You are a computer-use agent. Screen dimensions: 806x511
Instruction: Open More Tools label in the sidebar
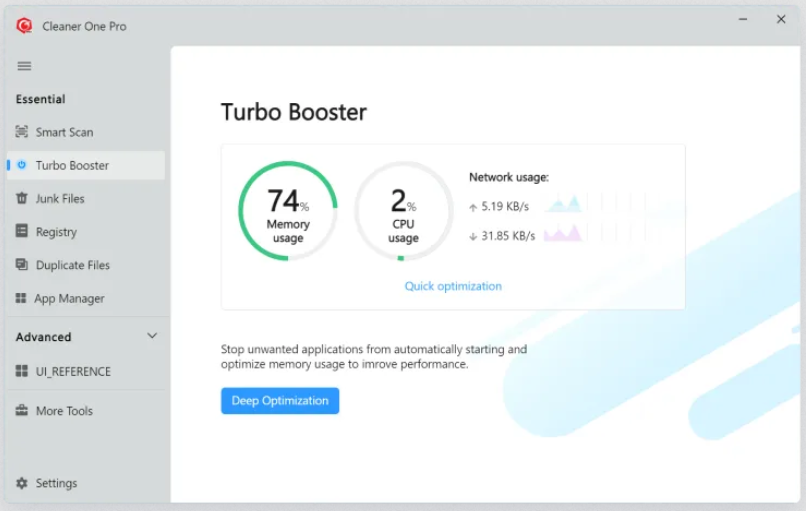pyautogui.click(x=64, y=411)
